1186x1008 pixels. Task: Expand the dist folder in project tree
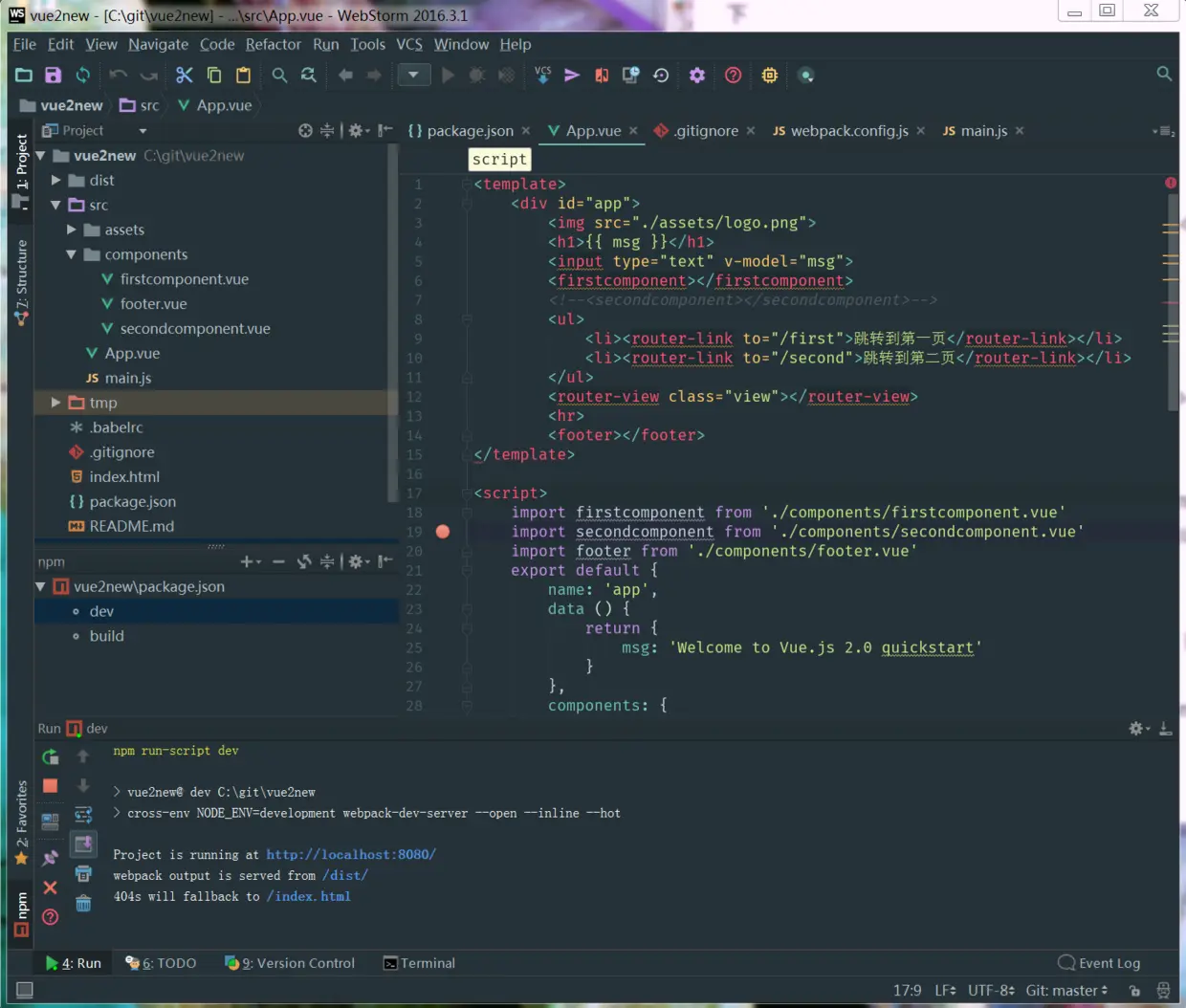click(56, 180)
